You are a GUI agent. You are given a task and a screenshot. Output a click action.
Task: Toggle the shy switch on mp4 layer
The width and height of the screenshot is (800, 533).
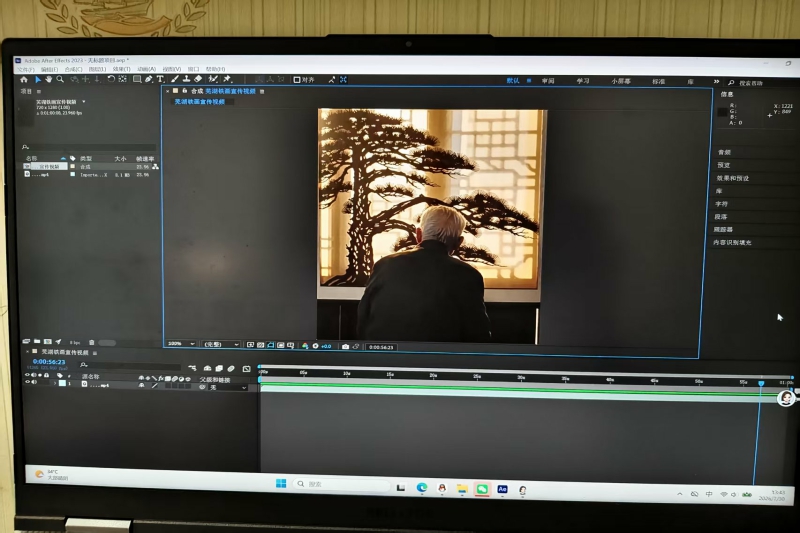[x=141, y=386]
